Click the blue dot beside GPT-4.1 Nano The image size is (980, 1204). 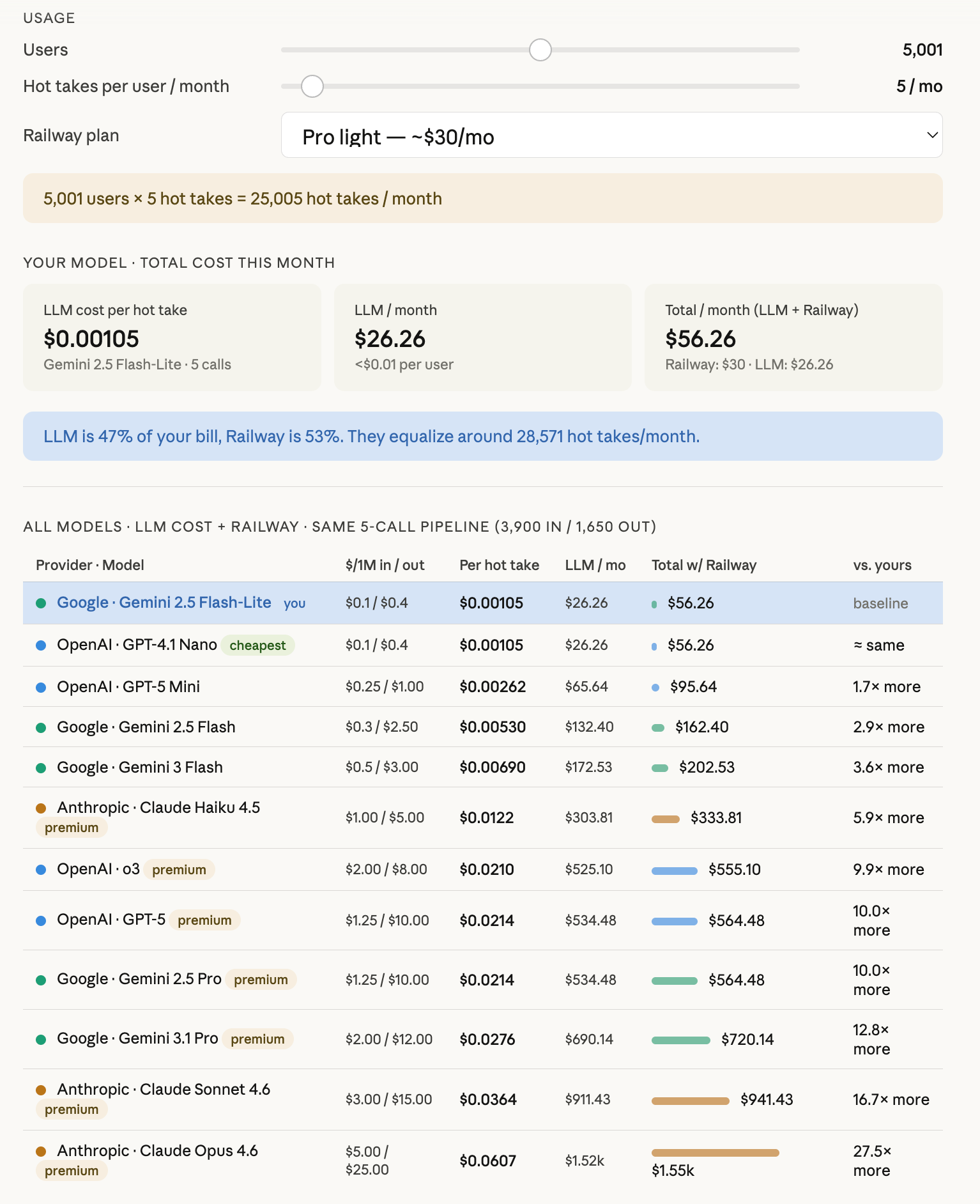[41, 645]
